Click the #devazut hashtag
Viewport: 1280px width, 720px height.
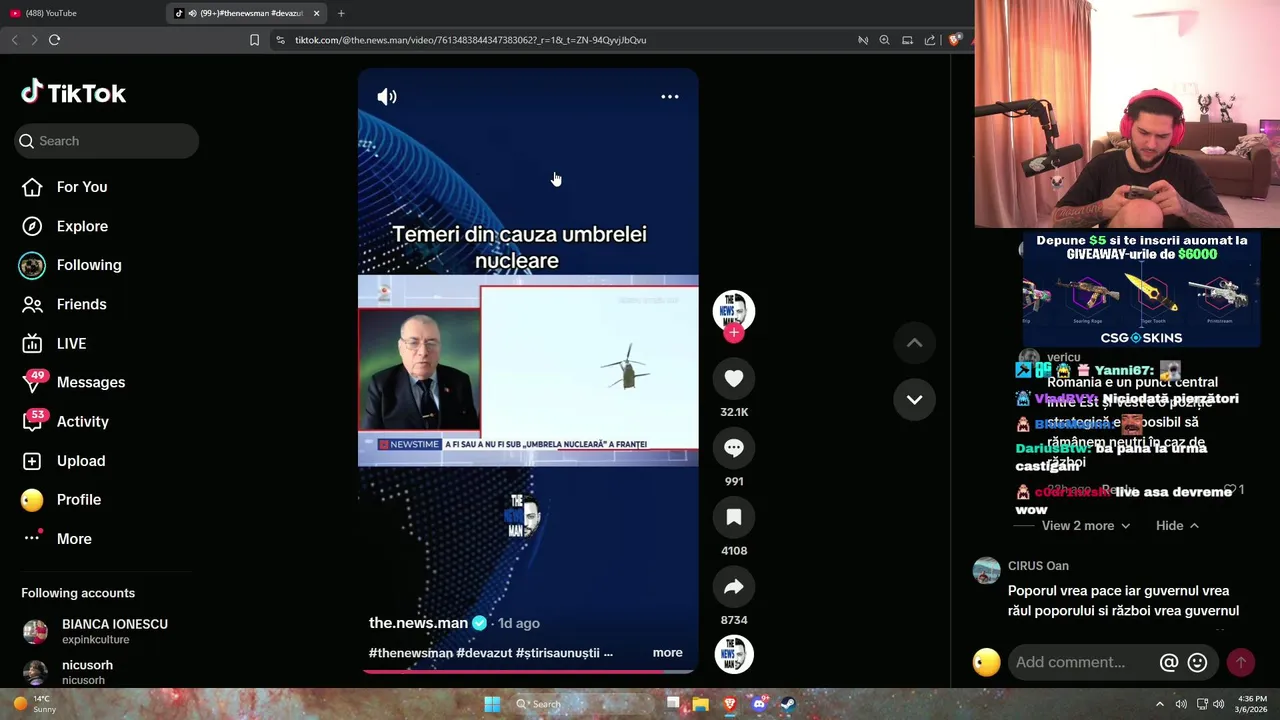point(484,653)
